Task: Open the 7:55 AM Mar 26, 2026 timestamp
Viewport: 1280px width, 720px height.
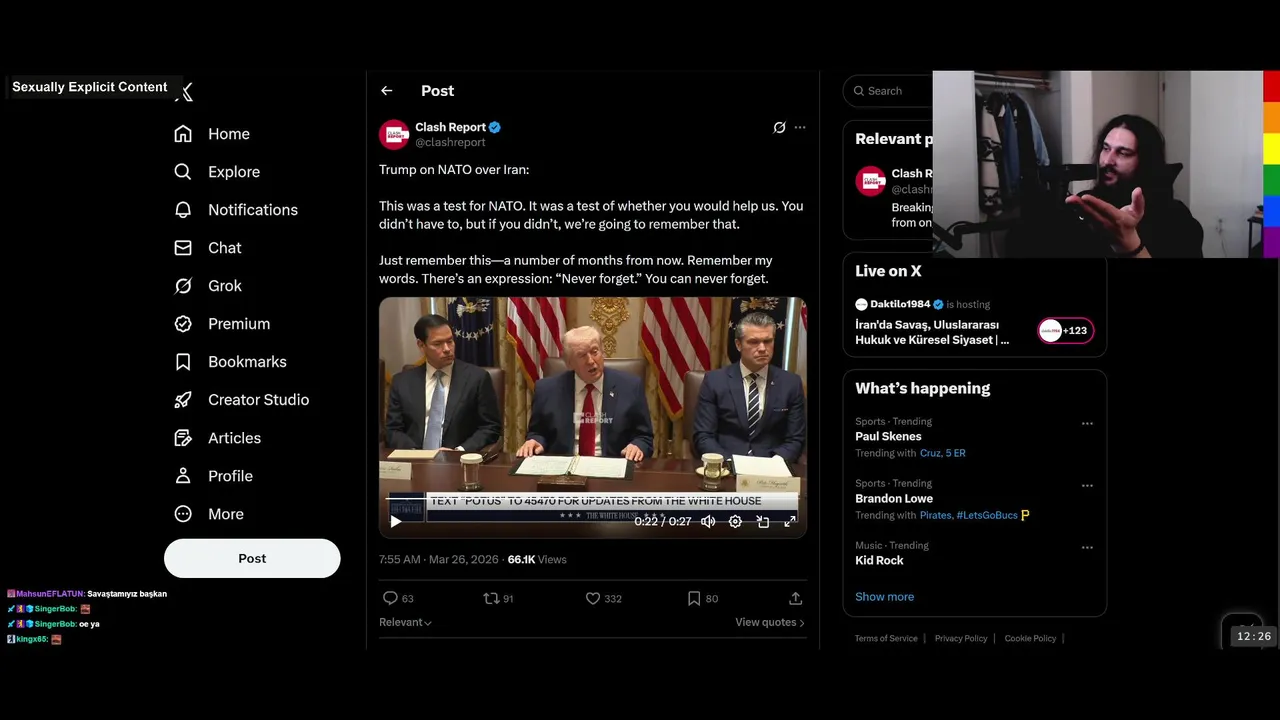Action: click(x=440, y=559)
